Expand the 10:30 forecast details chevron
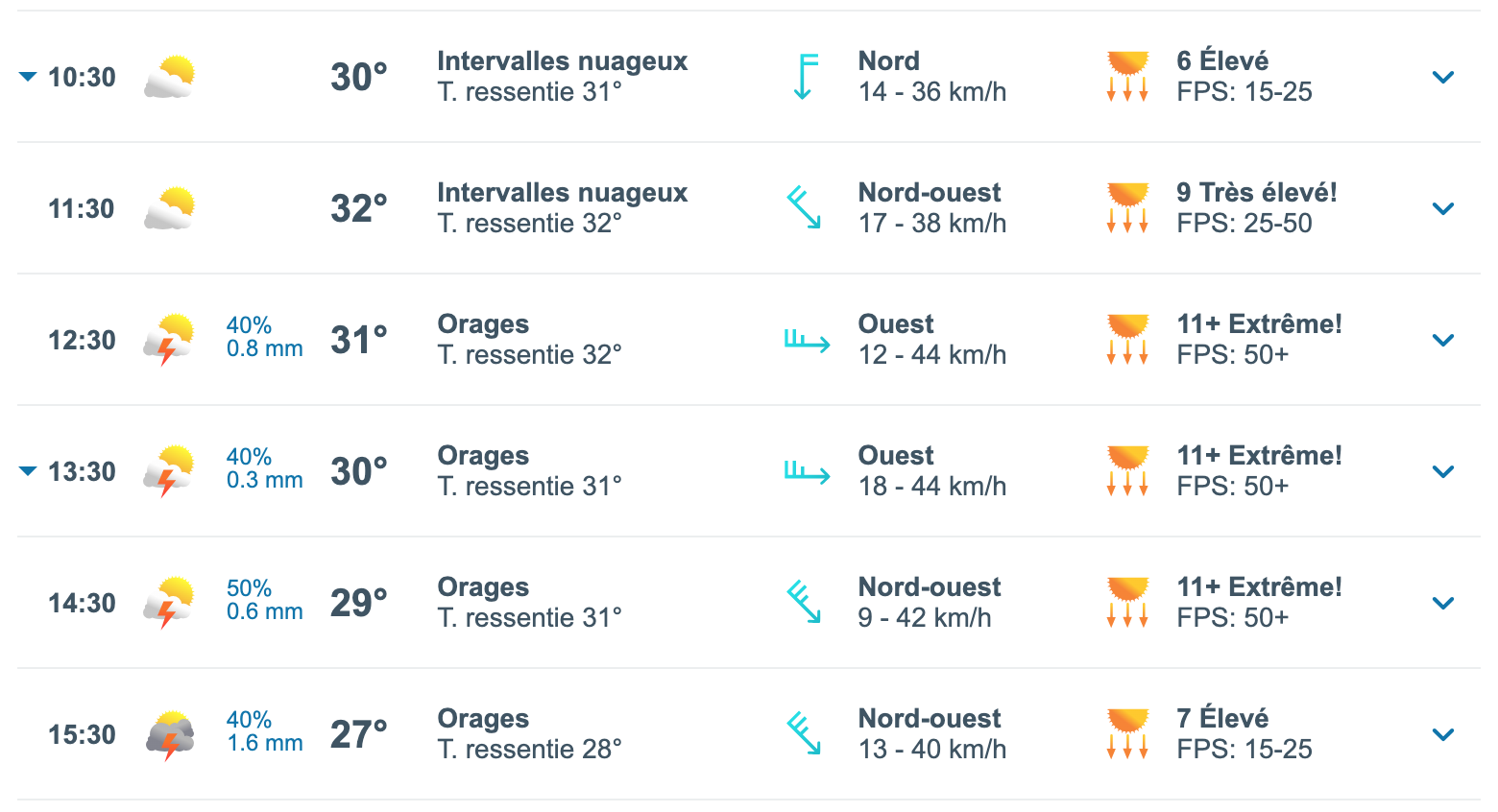Screen dimensions: 1498x812 (1442, 77)
